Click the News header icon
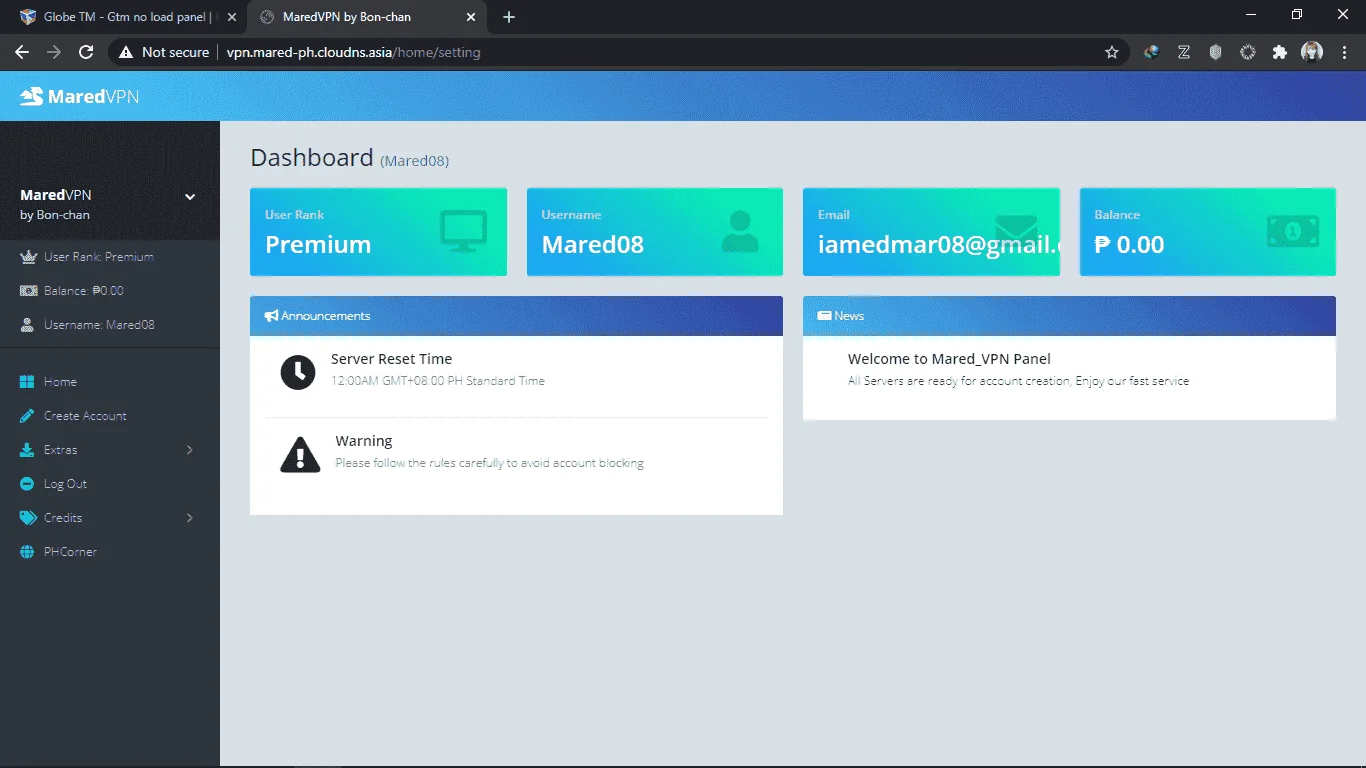 point(824,316)
